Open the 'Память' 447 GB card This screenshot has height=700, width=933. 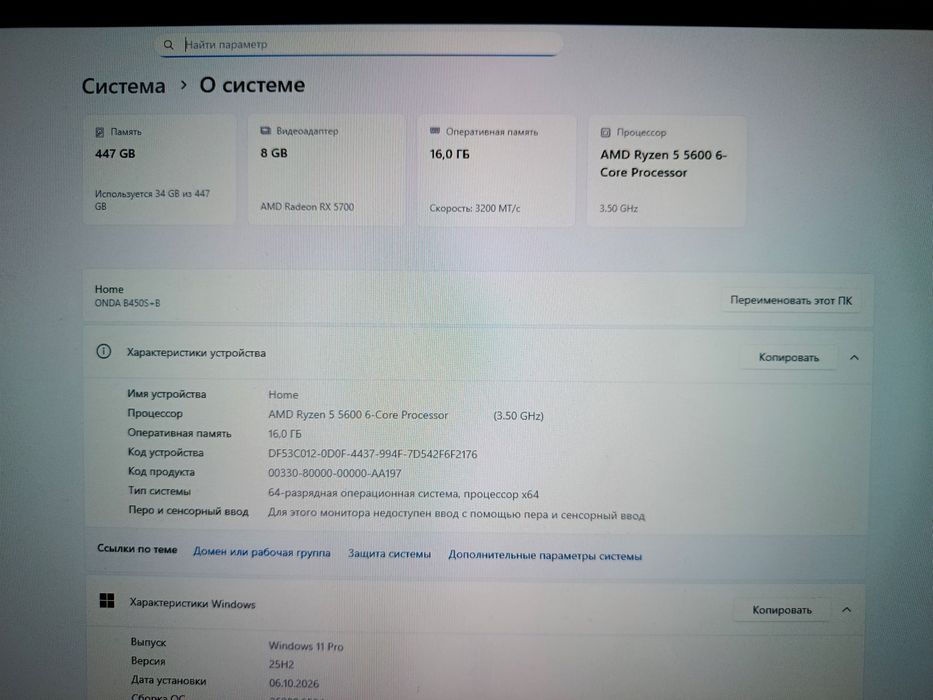click(x=159, y=171)
